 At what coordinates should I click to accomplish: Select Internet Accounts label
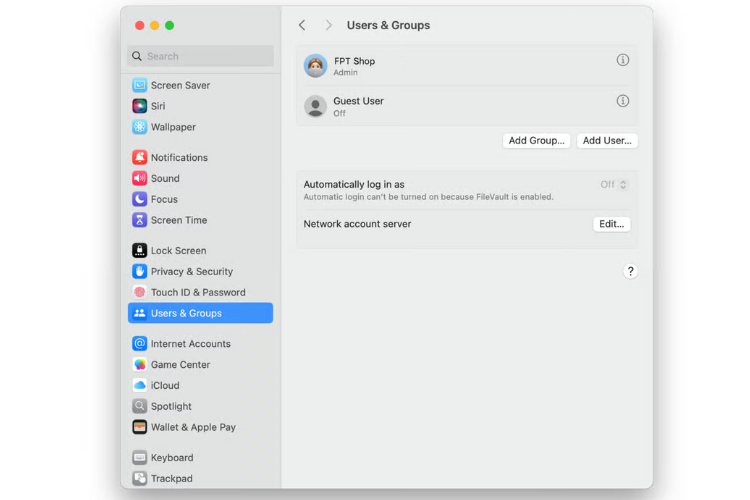point(190,344)
